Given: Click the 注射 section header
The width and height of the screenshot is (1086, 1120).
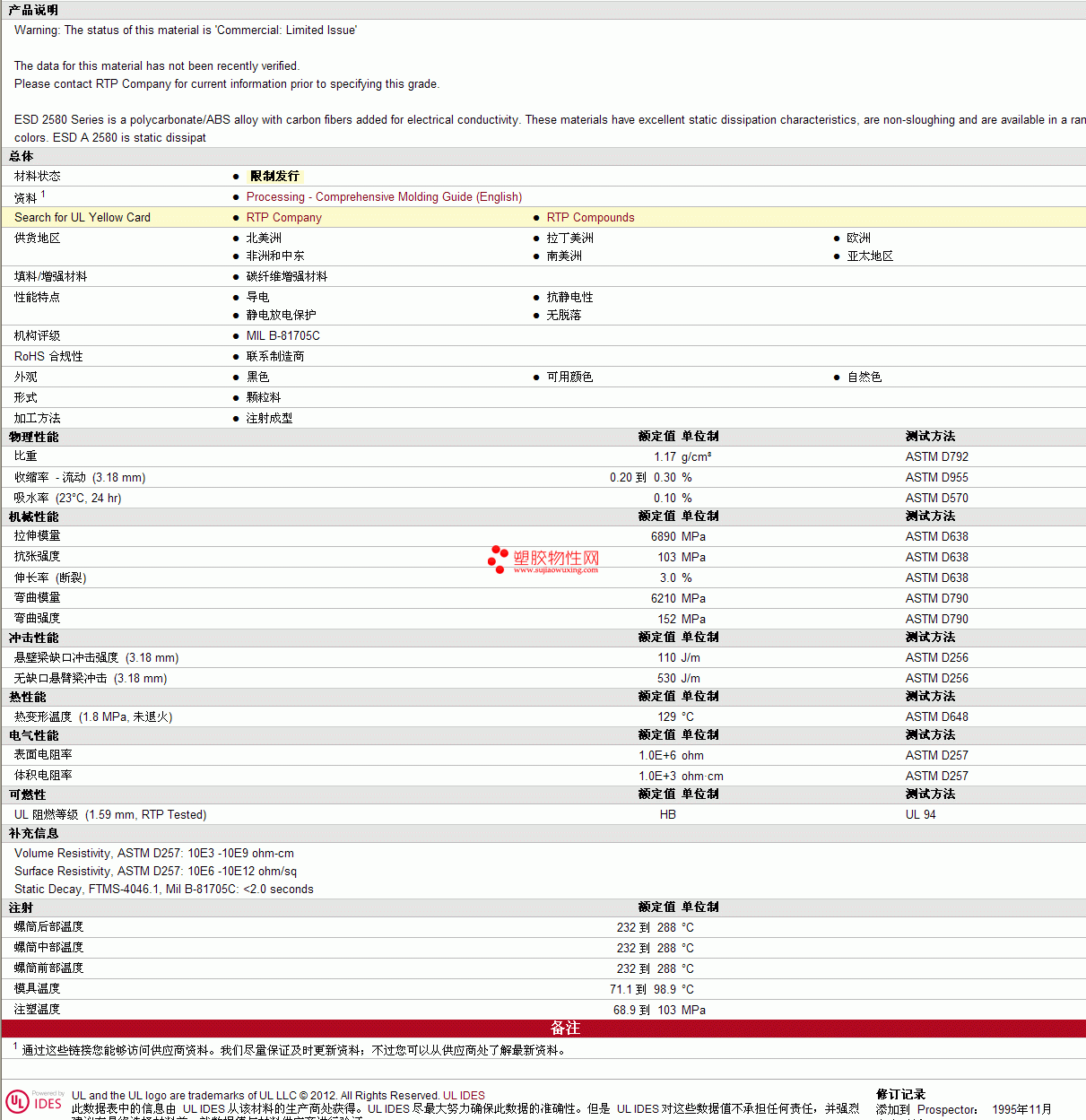Looking at the screenshot, I should [21, 908].
